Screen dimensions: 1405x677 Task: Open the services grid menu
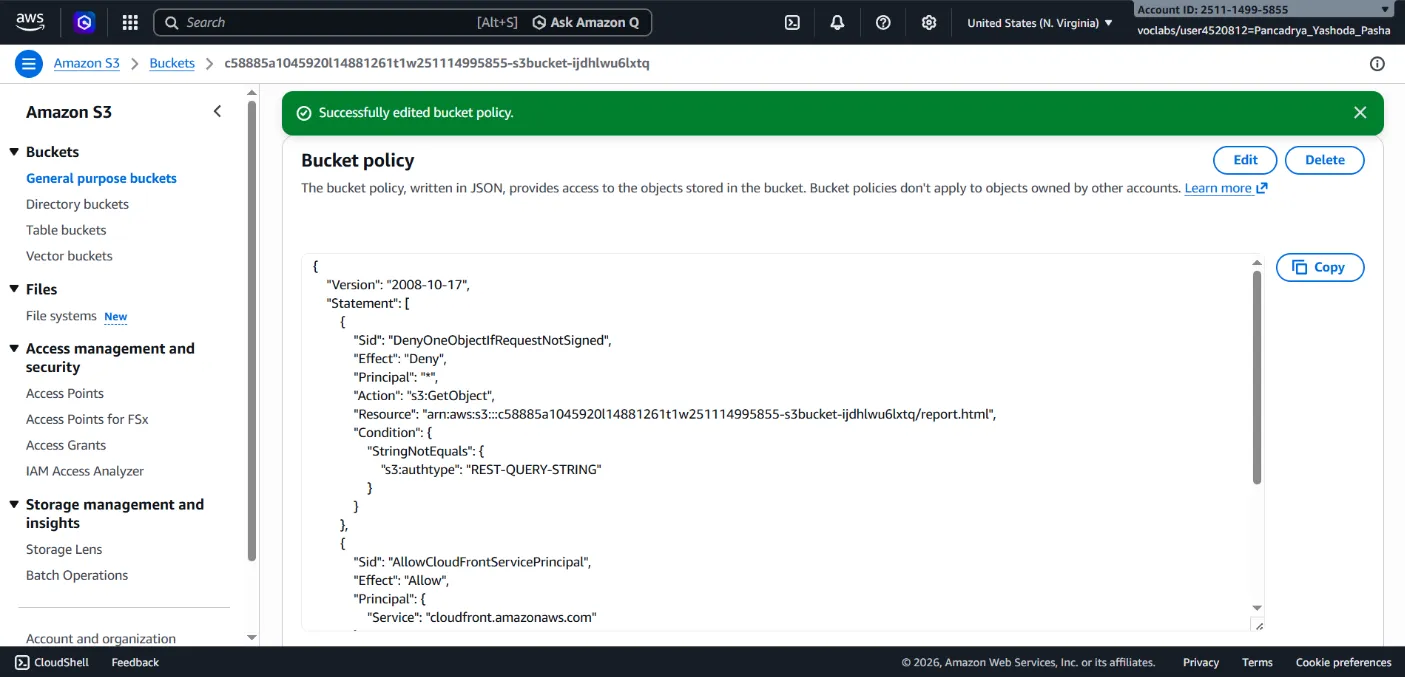(x=130, y=22)
